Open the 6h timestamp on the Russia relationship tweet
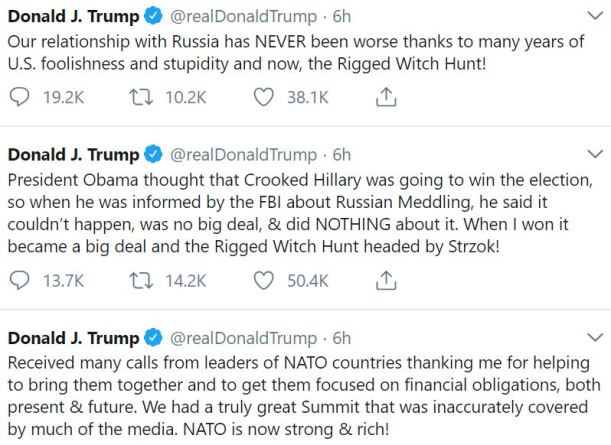This screenshot has height=445, width=611. pyautogui.click(x=342, y=18)
